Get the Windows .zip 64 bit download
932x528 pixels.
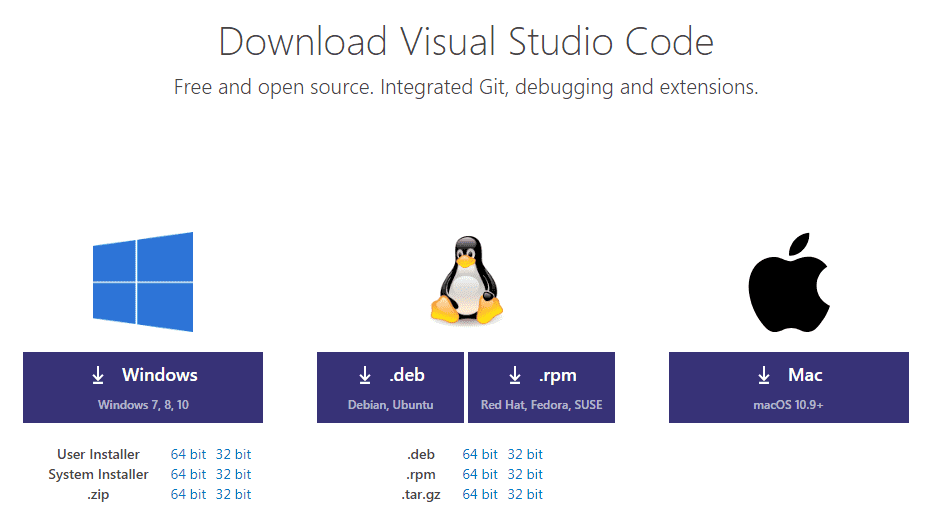pos(188,494)
